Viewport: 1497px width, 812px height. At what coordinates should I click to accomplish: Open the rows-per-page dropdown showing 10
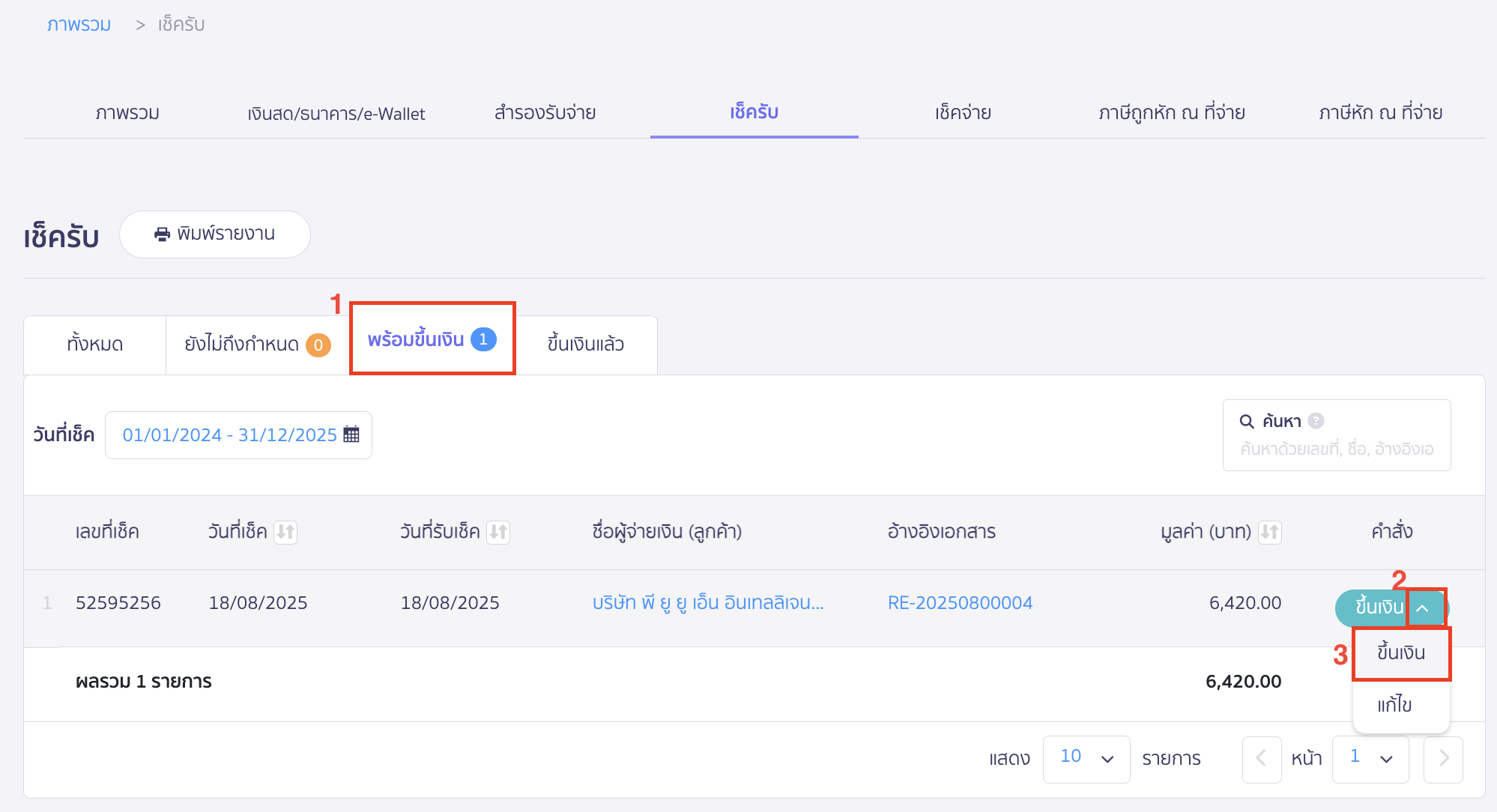click(1086, 758)
